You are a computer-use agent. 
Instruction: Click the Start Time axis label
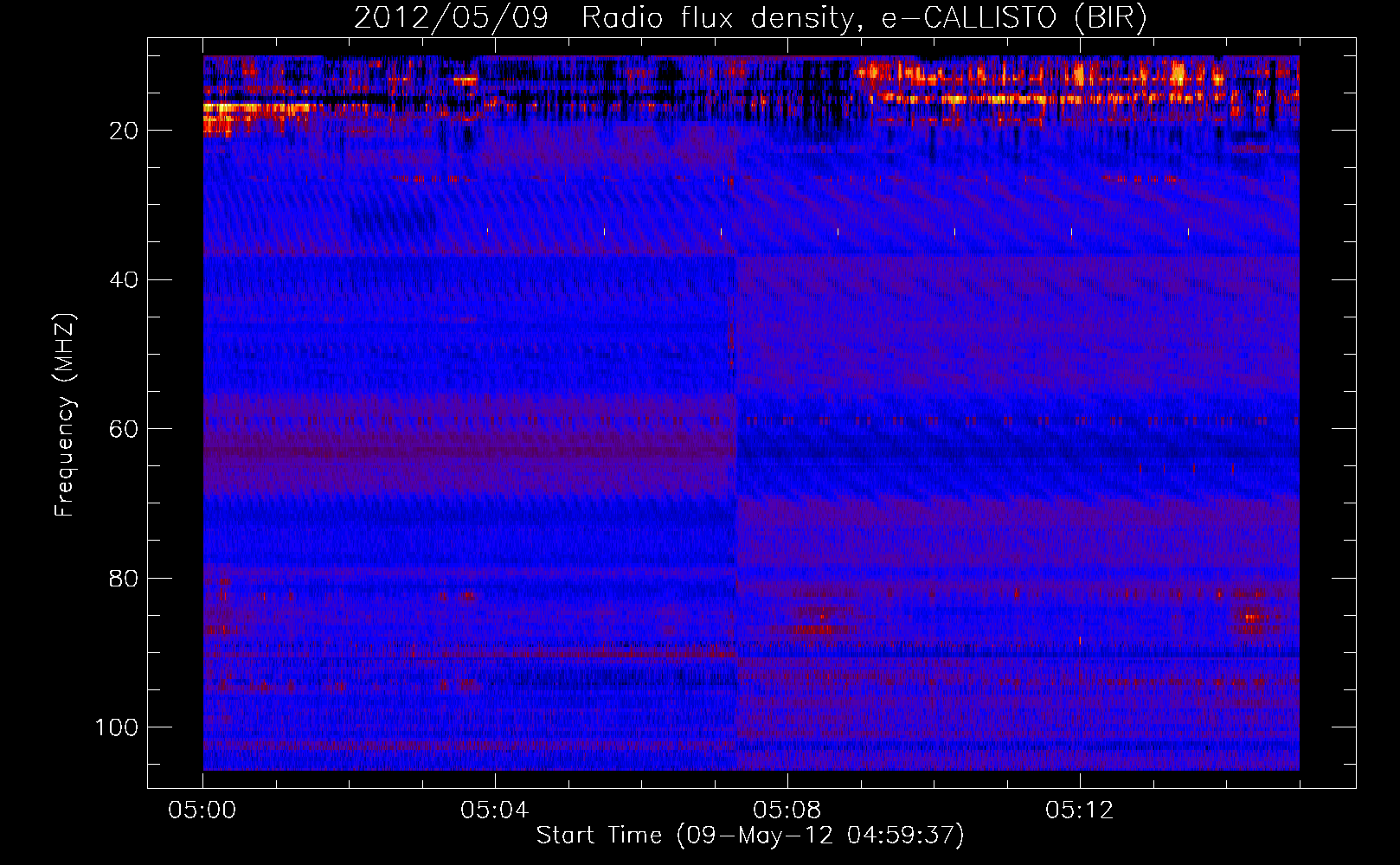(750, 836)
